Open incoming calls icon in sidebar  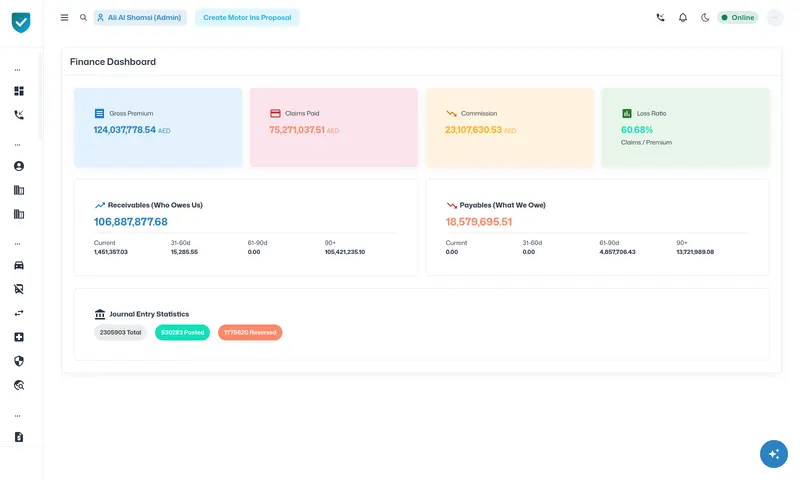[x=19, y=115]
